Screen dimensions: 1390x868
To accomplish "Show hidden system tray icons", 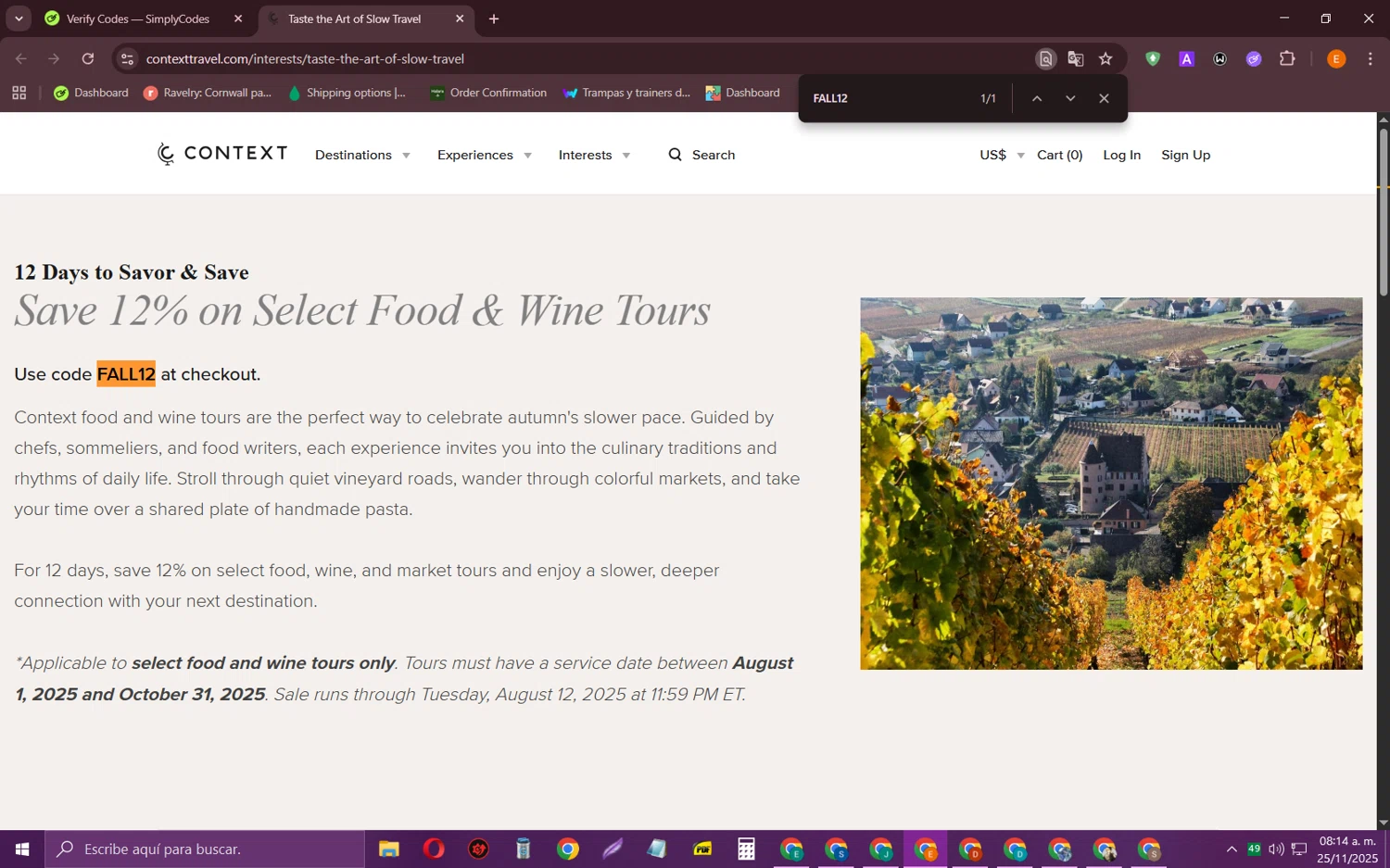I will (x=1232, y=849).
